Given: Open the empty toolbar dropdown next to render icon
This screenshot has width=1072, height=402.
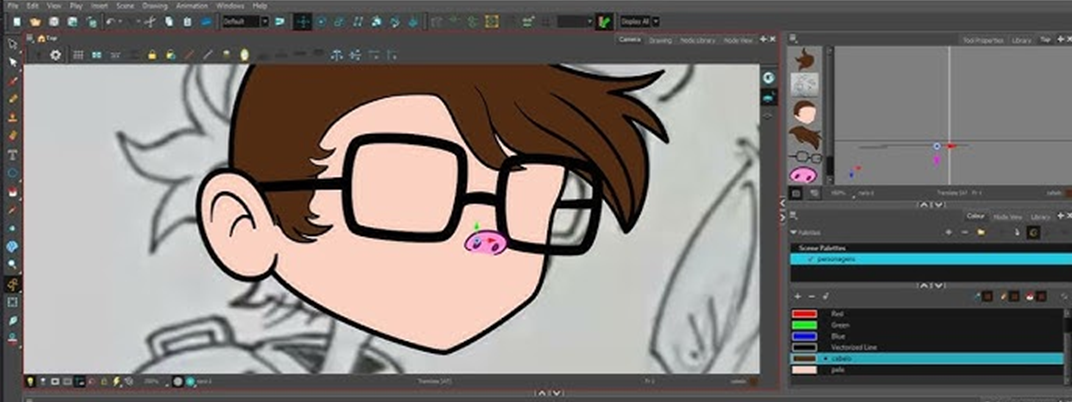Looking at the screenshot, I should point(574,22).
